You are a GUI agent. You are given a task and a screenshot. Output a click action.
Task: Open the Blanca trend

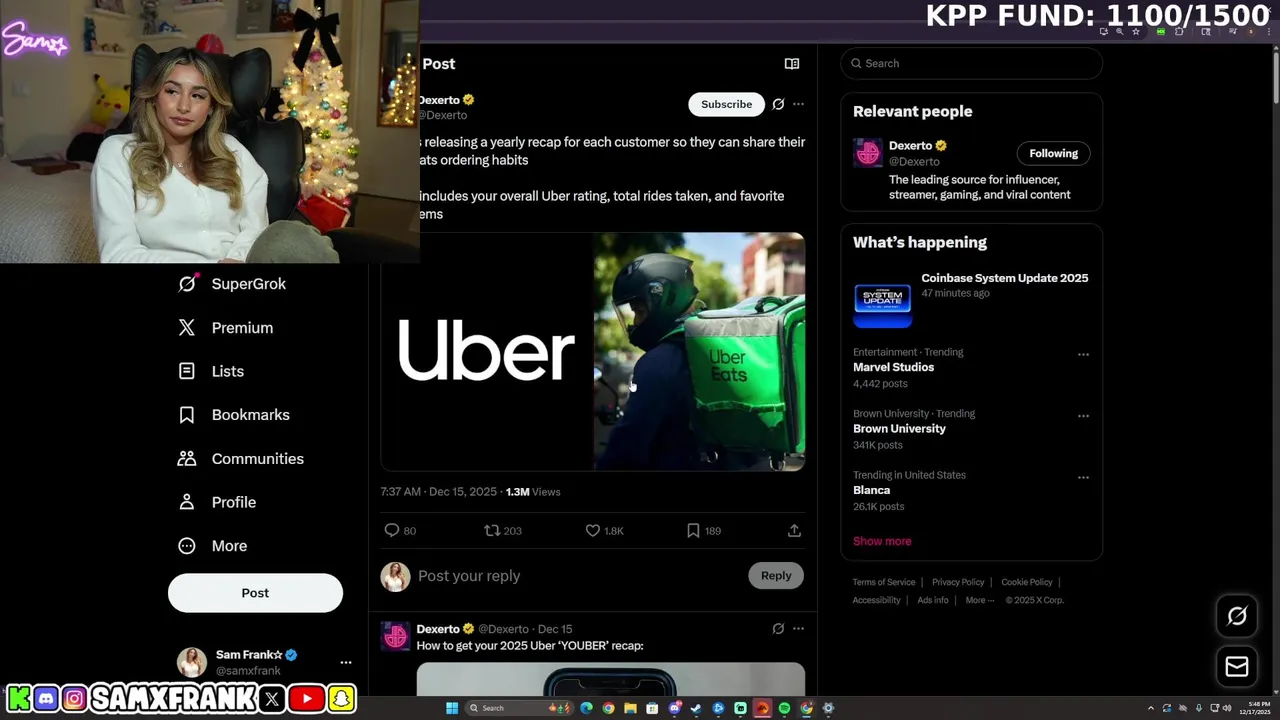[871, 490]
